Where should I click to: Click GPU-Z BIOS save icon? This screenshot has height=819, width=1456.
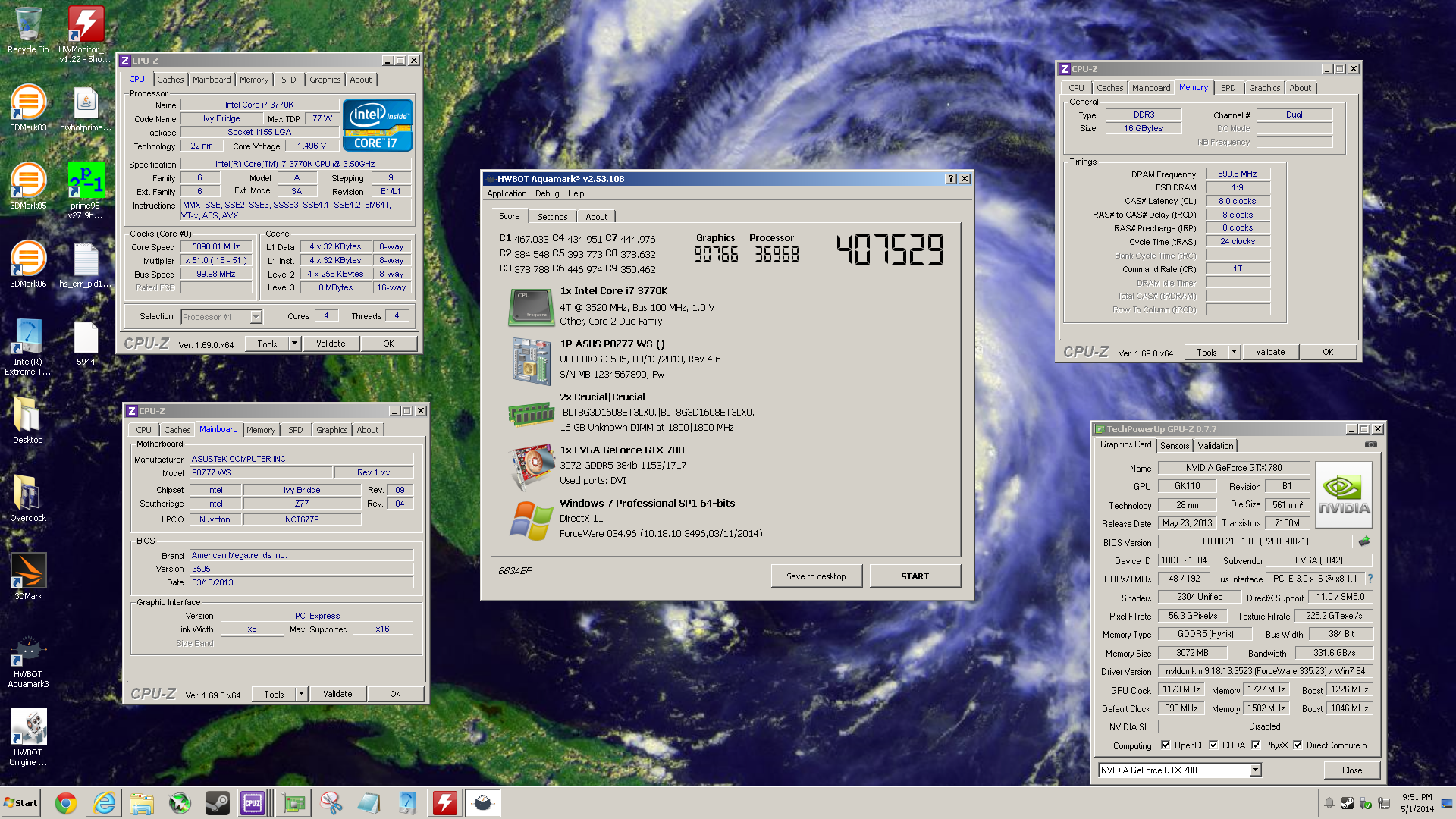click(1363, 541)
